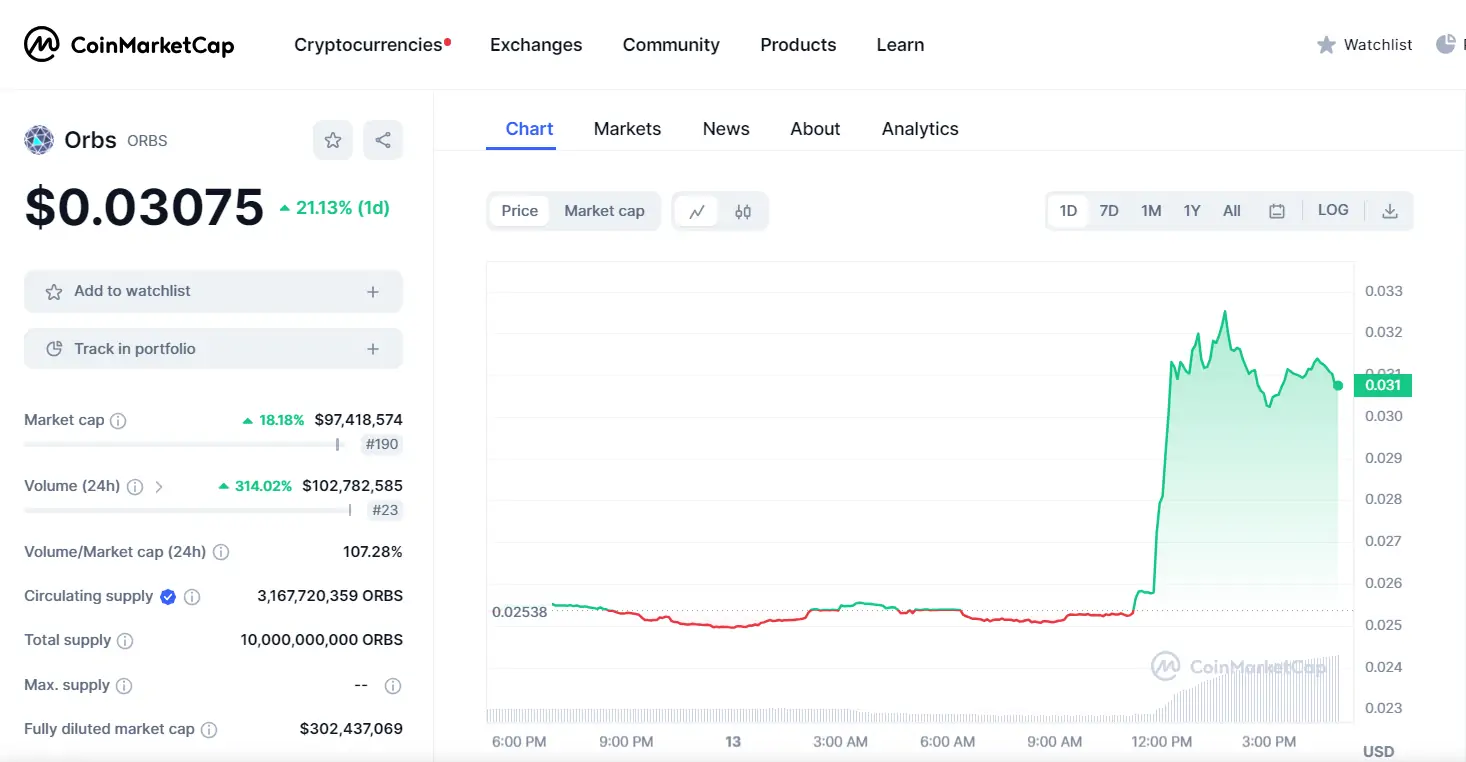Open the Products menu
Screen dimensions: 1466x762
click(798, 45)
